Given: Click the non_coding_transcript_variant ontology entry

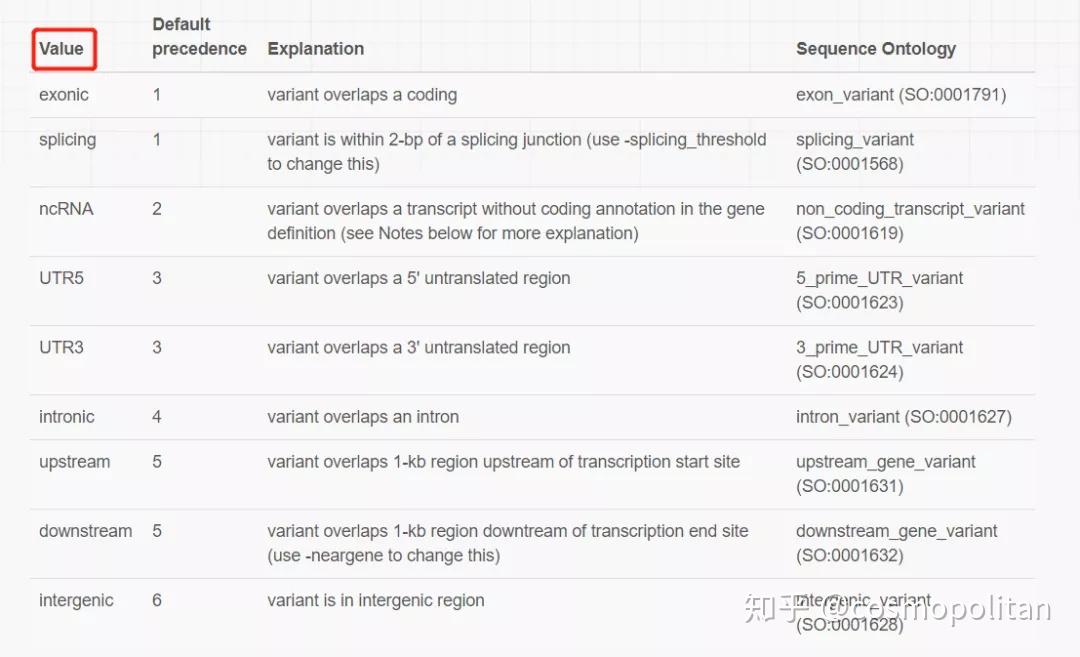Looking at the screenshot, I should pos(910,220).
